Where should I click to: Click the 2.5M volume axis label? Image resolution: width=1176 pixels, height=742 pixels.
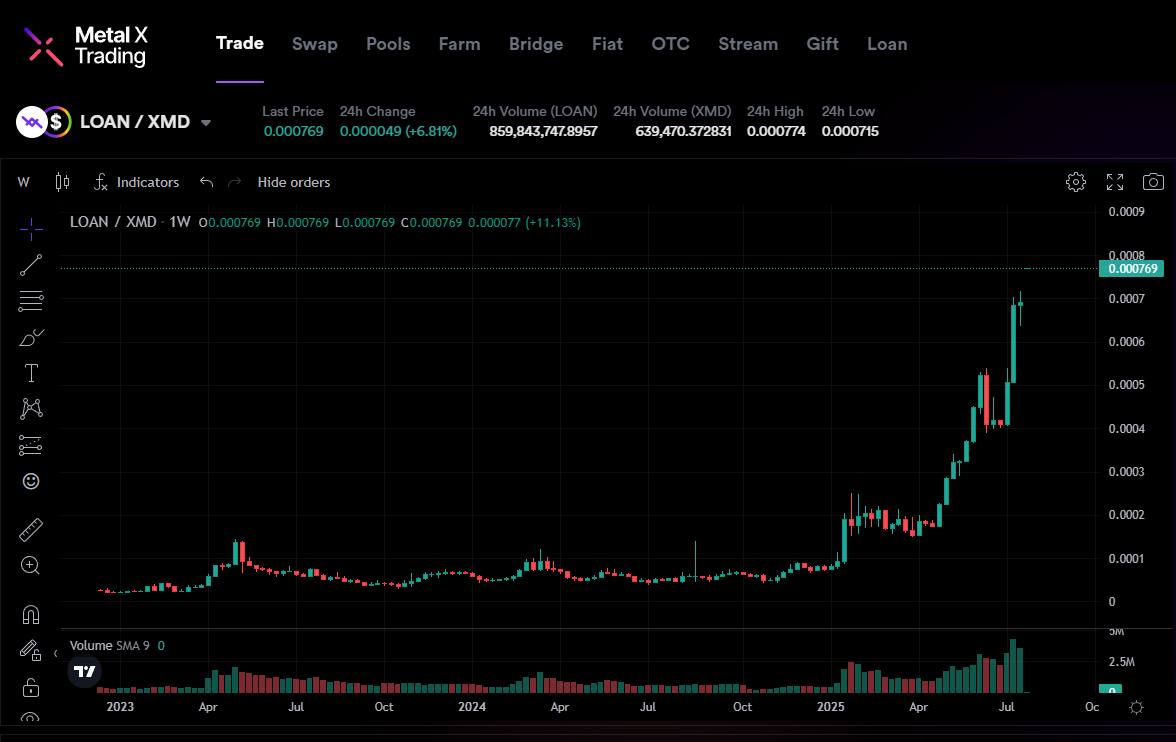(1121, 662)
